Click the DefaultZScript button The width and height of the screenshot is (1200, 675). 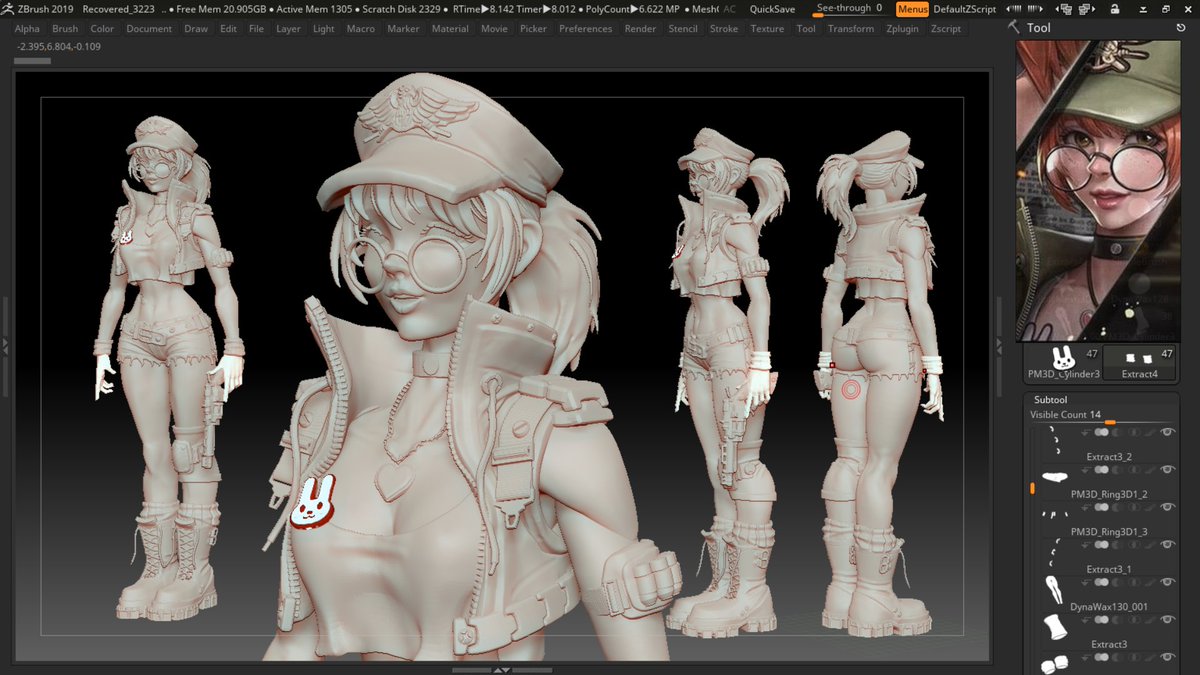965,9
